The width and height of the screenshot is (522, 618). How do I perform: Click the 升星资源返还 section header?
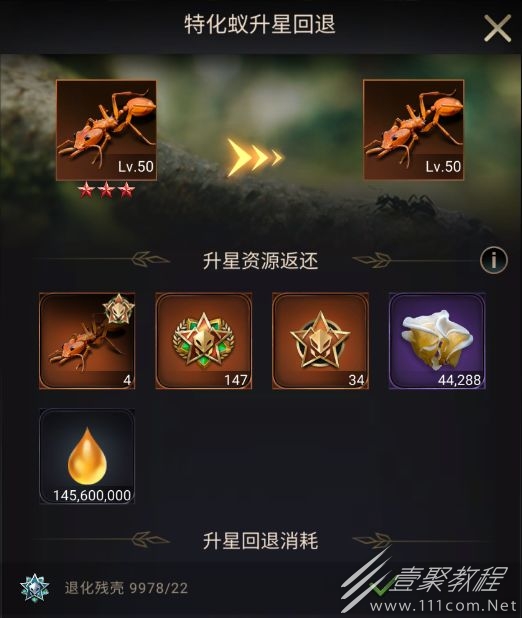tap(261, 261)
